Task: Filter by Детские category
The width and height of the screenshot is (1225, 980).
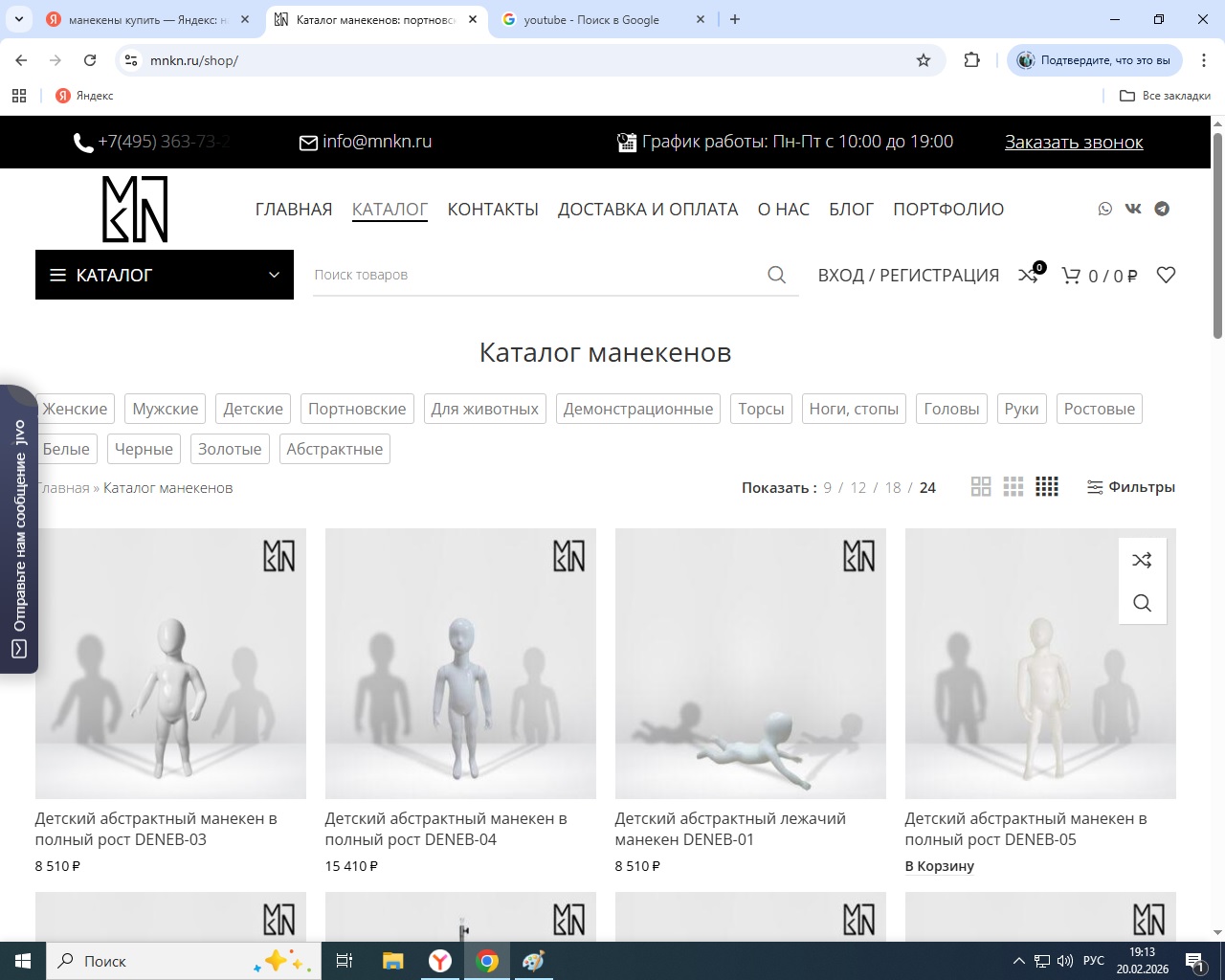Action: 254,409
